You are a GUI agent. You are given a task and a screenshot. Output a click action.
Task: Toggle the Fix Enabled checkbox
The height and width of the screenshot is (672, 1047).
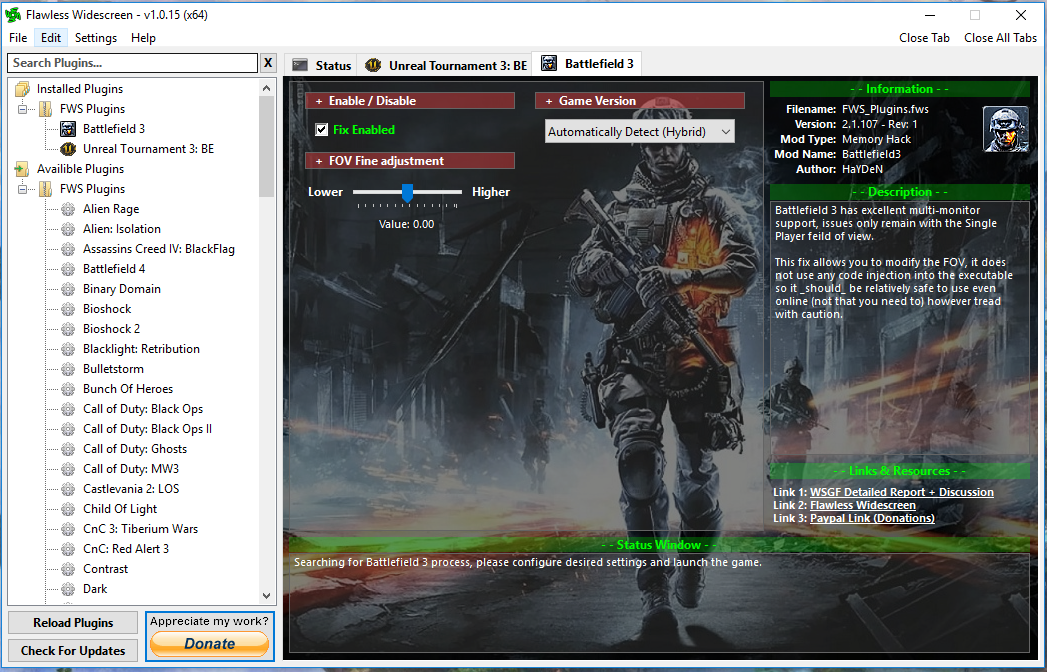pyautogui.click(x=322, y=130)
